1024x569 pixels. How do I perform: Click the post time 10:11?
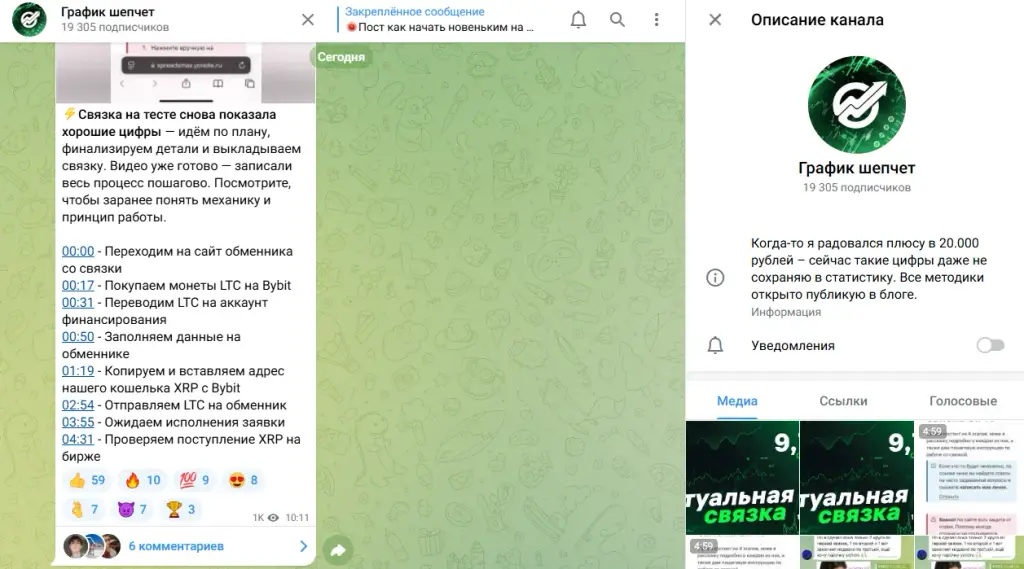click(x=297, y=517)
